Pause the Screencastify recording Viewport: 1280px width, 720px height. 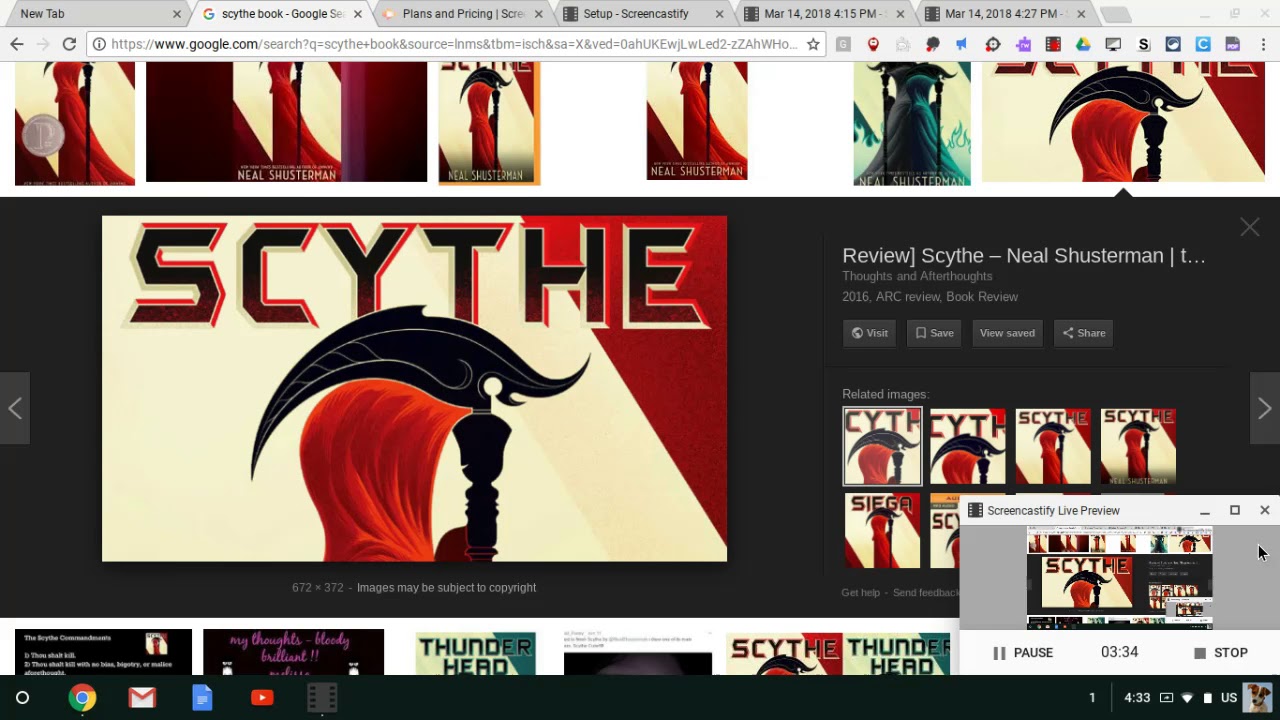[x=1022, y=653]
